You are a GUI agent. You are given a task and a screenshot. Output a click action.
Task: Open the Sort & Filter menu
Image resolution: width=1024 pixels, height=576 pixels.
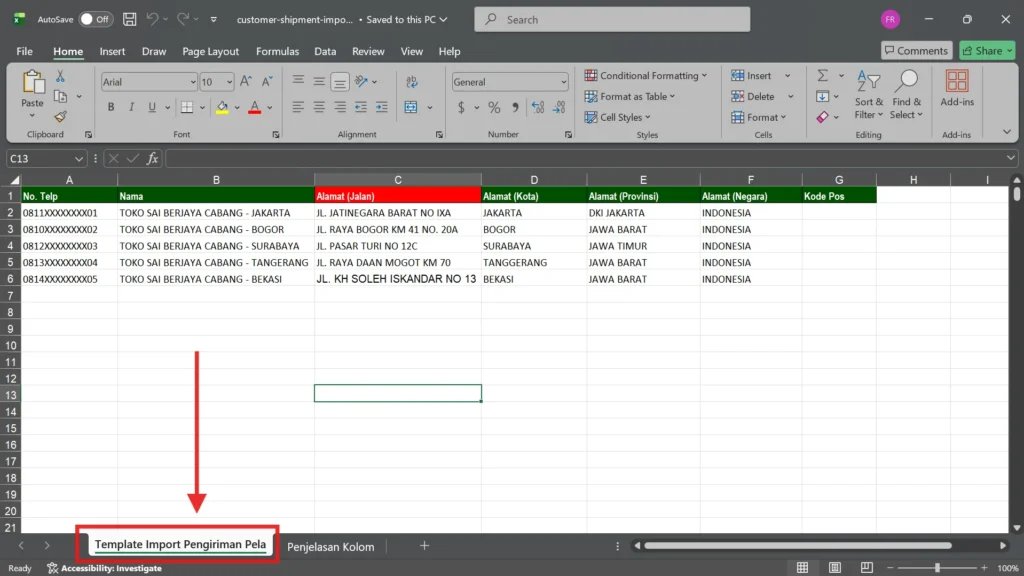tap(869, 95)
